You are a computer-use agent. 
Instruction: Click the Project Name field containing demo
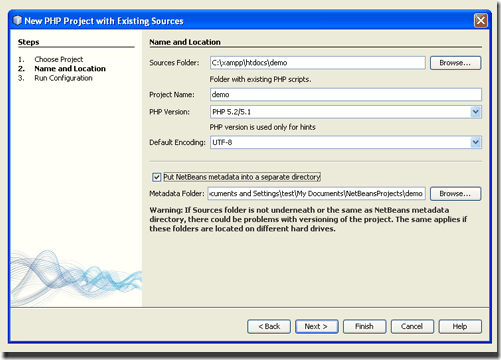(x=346, y=95)
